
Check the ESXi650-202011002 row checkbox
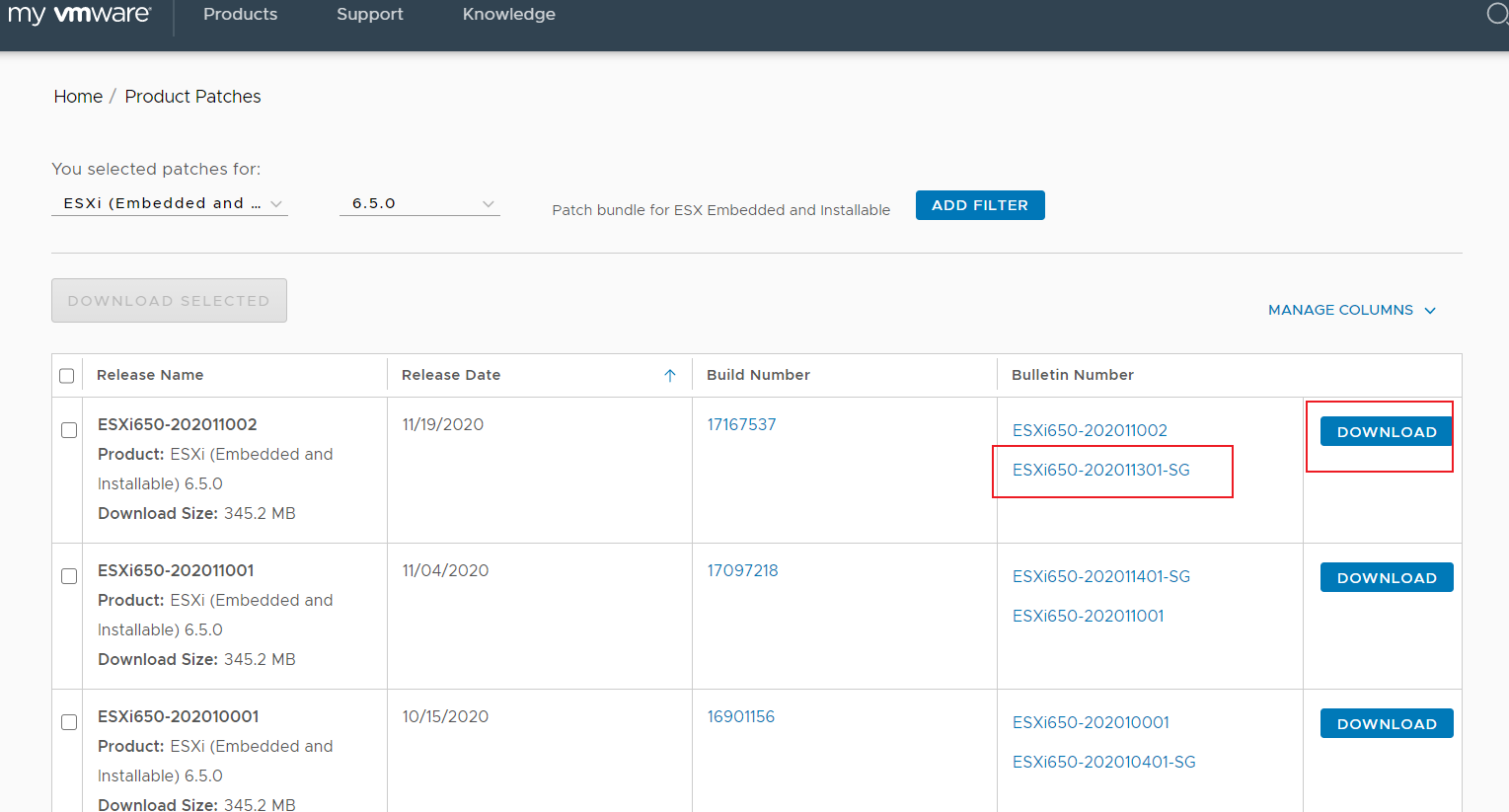tap(69, 430)
